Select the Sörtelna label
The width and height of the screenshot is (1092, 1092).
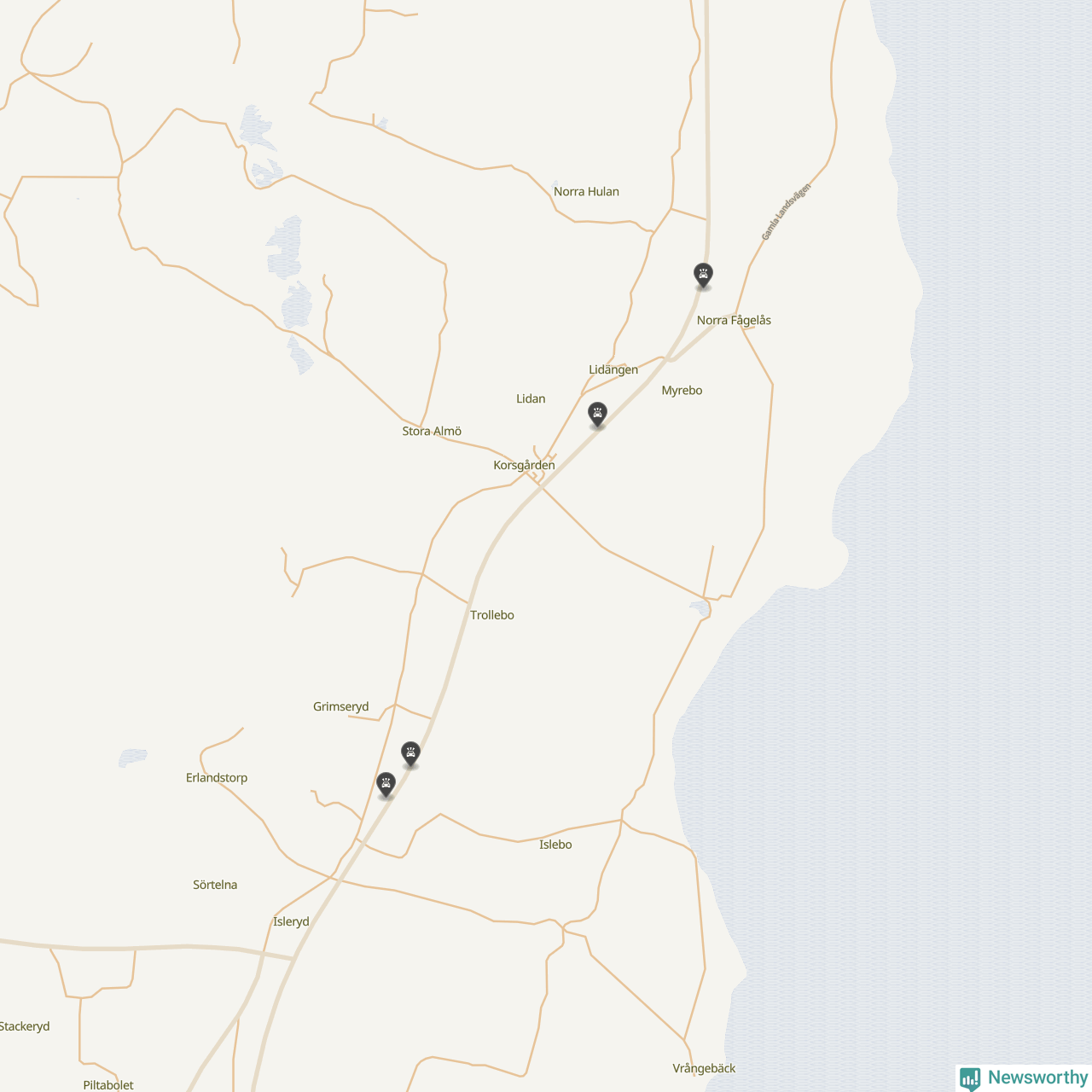215,886
